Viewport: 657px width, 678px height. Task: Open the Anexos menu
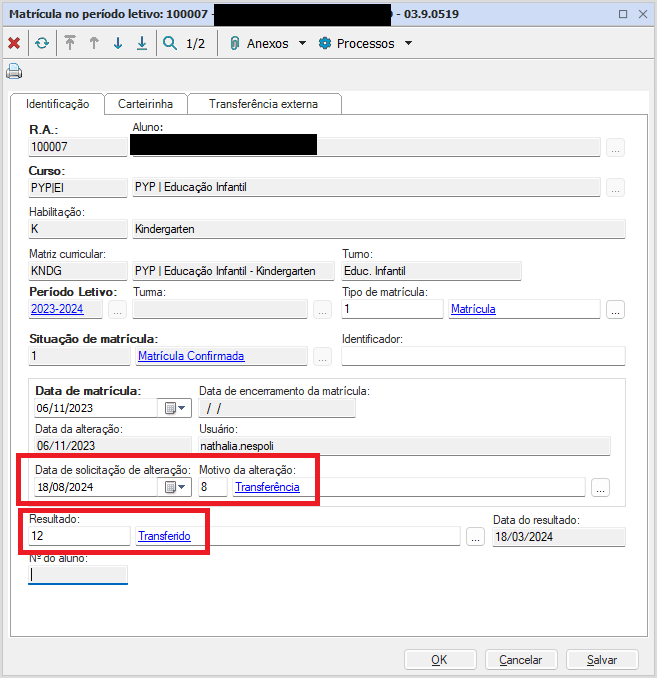267,44
